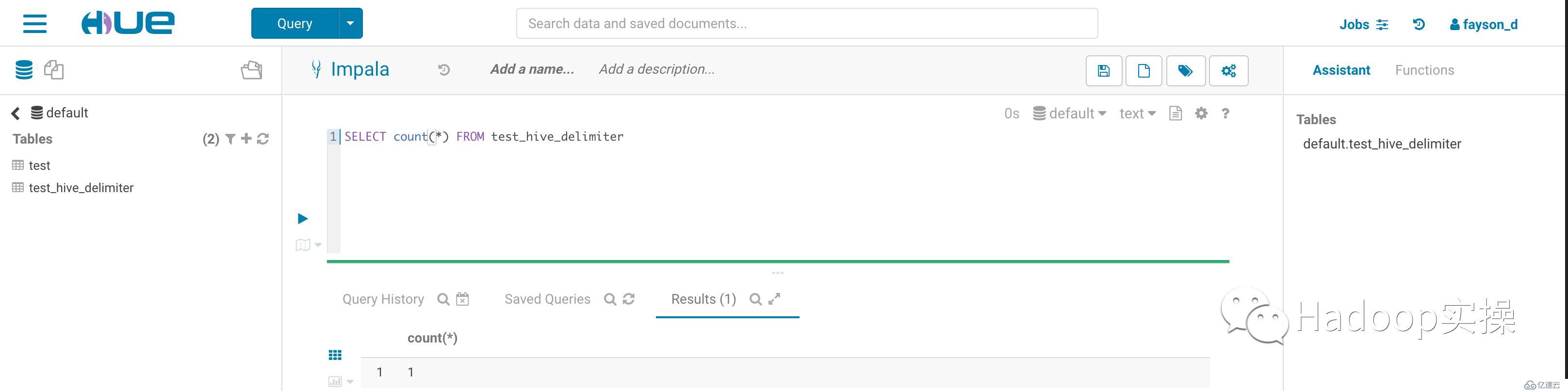Select the test_hive_delimiter table in left panel
Image resolution: width=1568 pixels, height=391 pixels.
point(81,188)
